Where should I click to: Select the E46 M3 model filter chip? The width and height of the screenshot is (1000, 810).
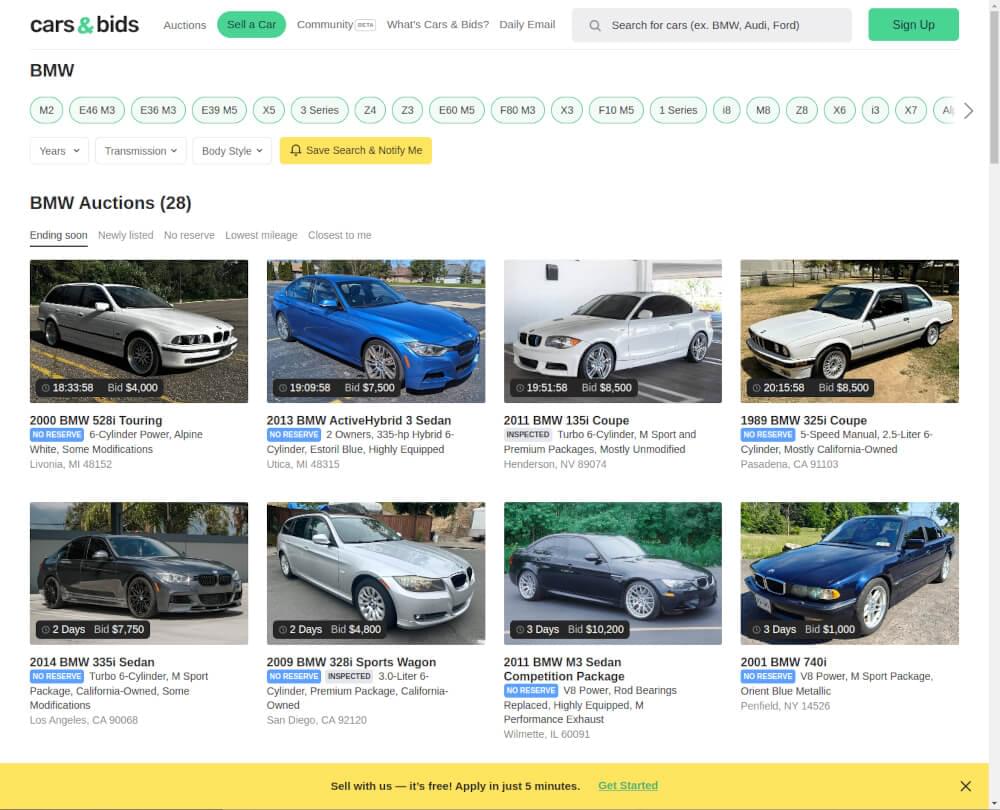tap(96, 110)
